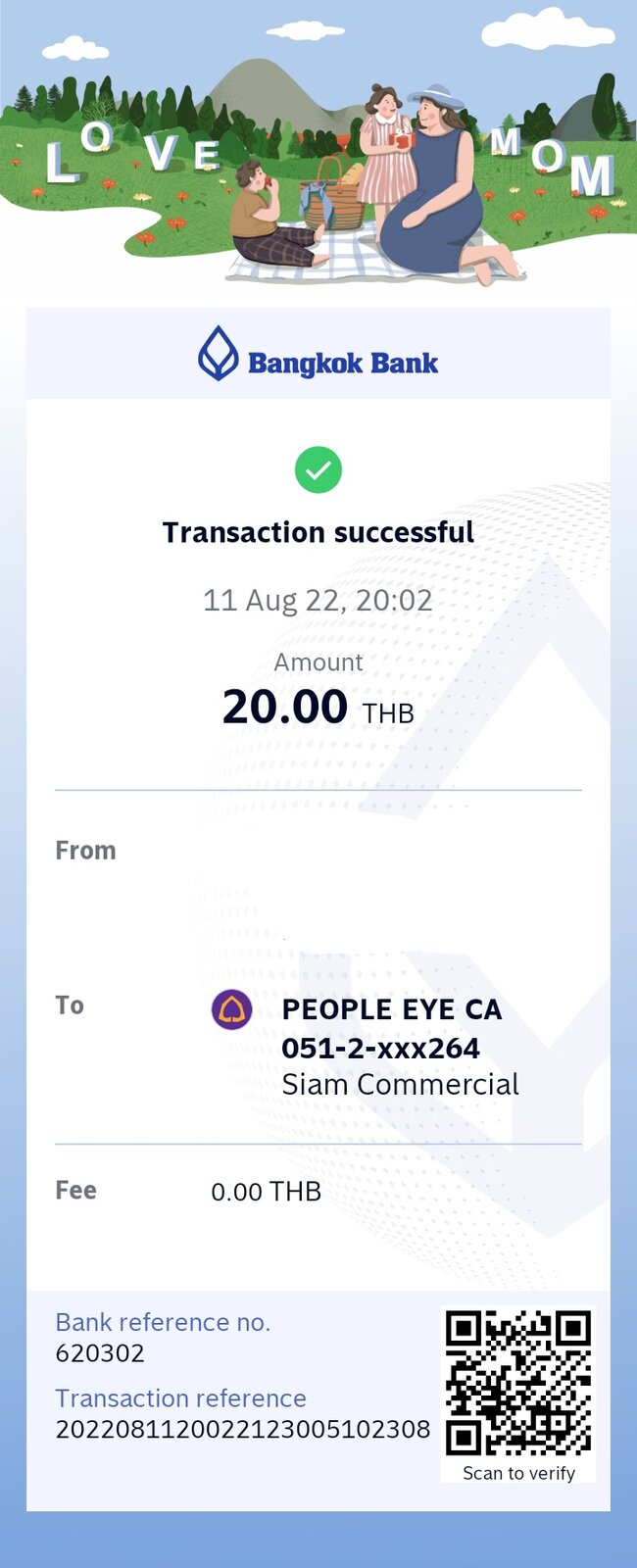Click the To label
Viewport: 637px width, 1568px height.
[70, 1005]
